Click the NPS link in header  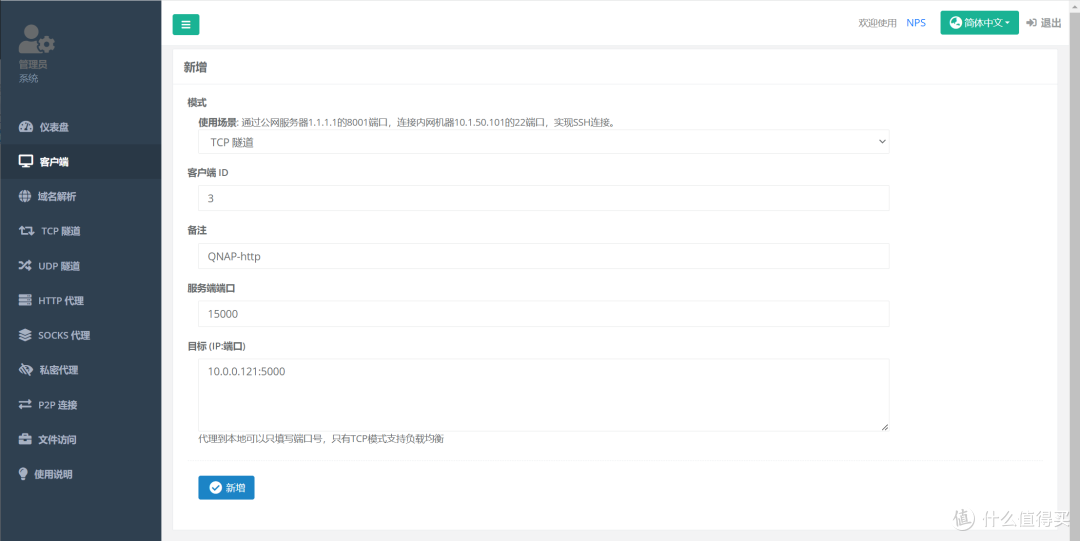(916, 23)
